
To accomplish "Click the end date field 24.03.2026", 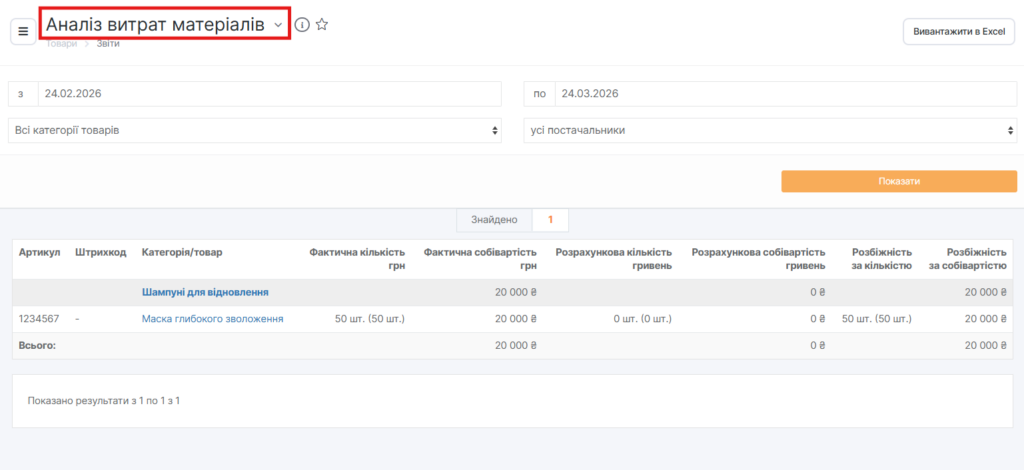I will point(785,94).
